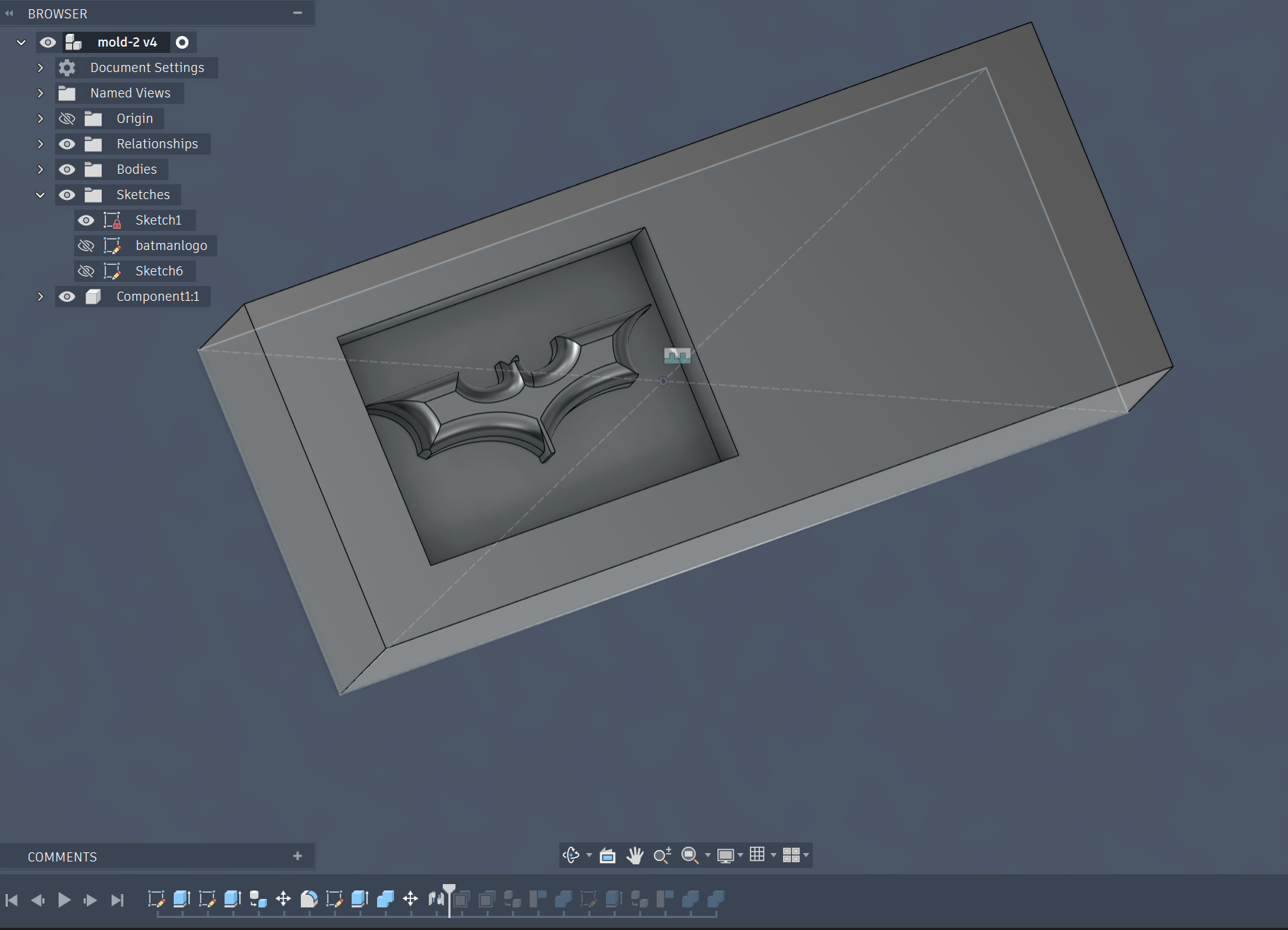1288x930 pixels.
Task: Click the Grid and Snaps icon
Action: pos(757,854)
